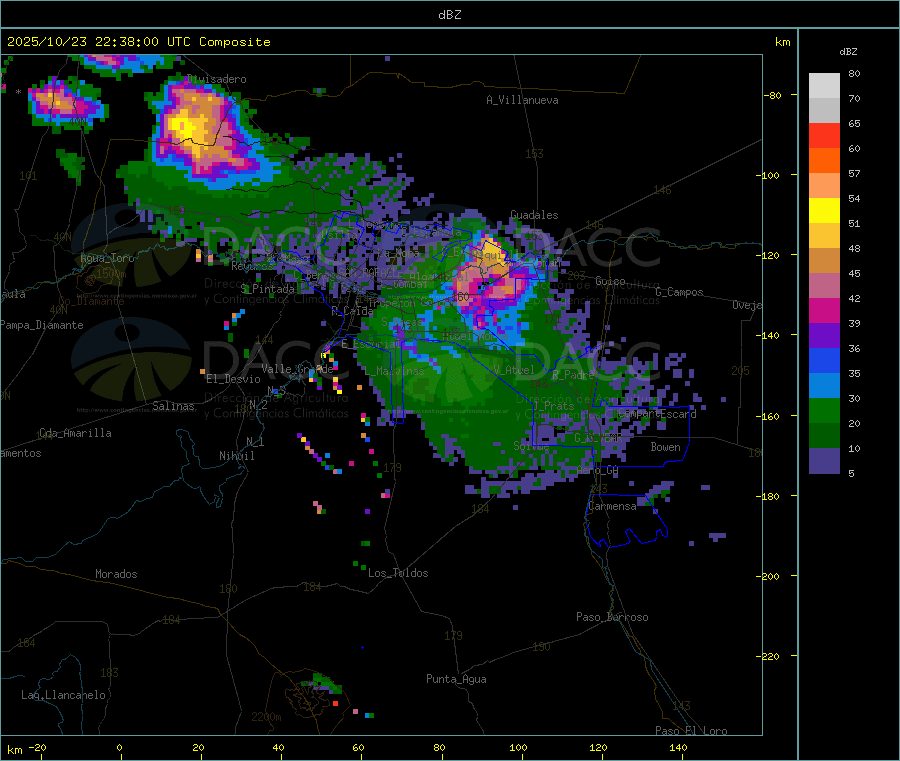The width and height of the screenshot is (900, 761).
Task: Click route number '205' near the right edge
Action: point(740,371)
